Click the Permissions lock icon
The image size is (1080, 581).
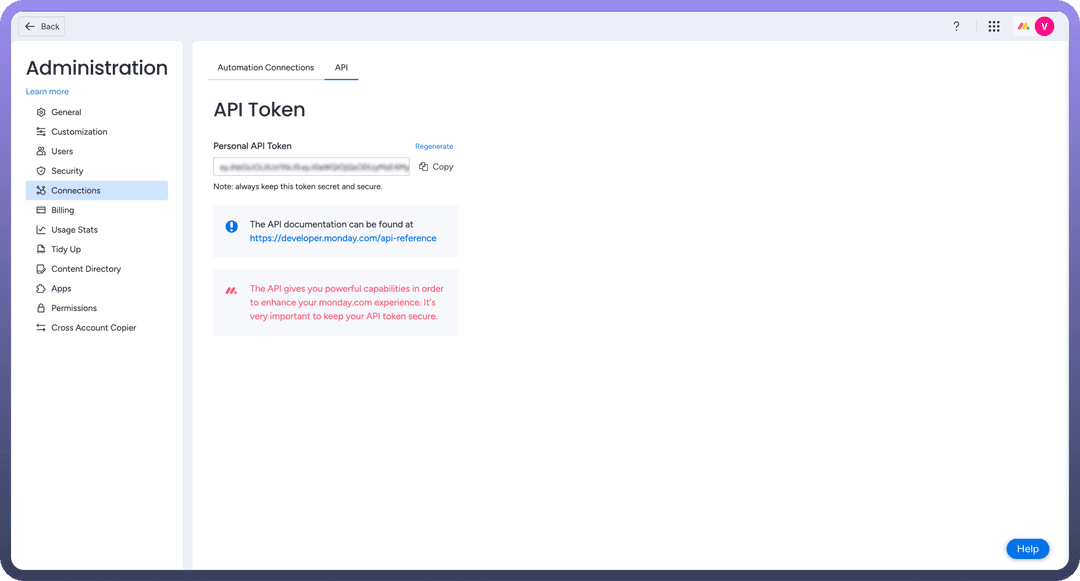(x=41, y=308)
